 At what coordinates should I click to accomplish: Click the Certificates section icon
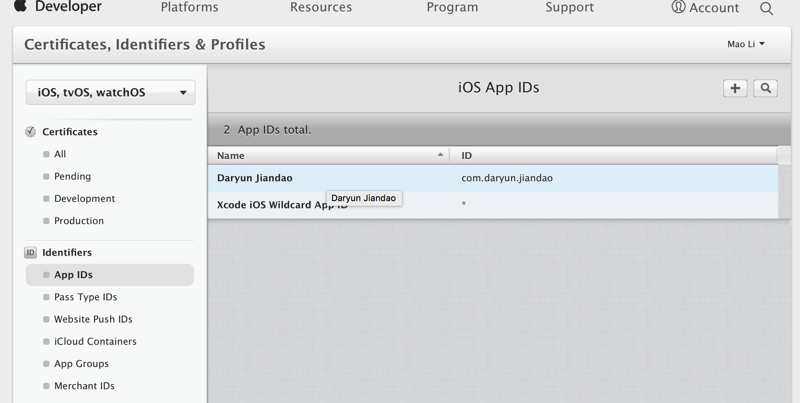[31, 132]
